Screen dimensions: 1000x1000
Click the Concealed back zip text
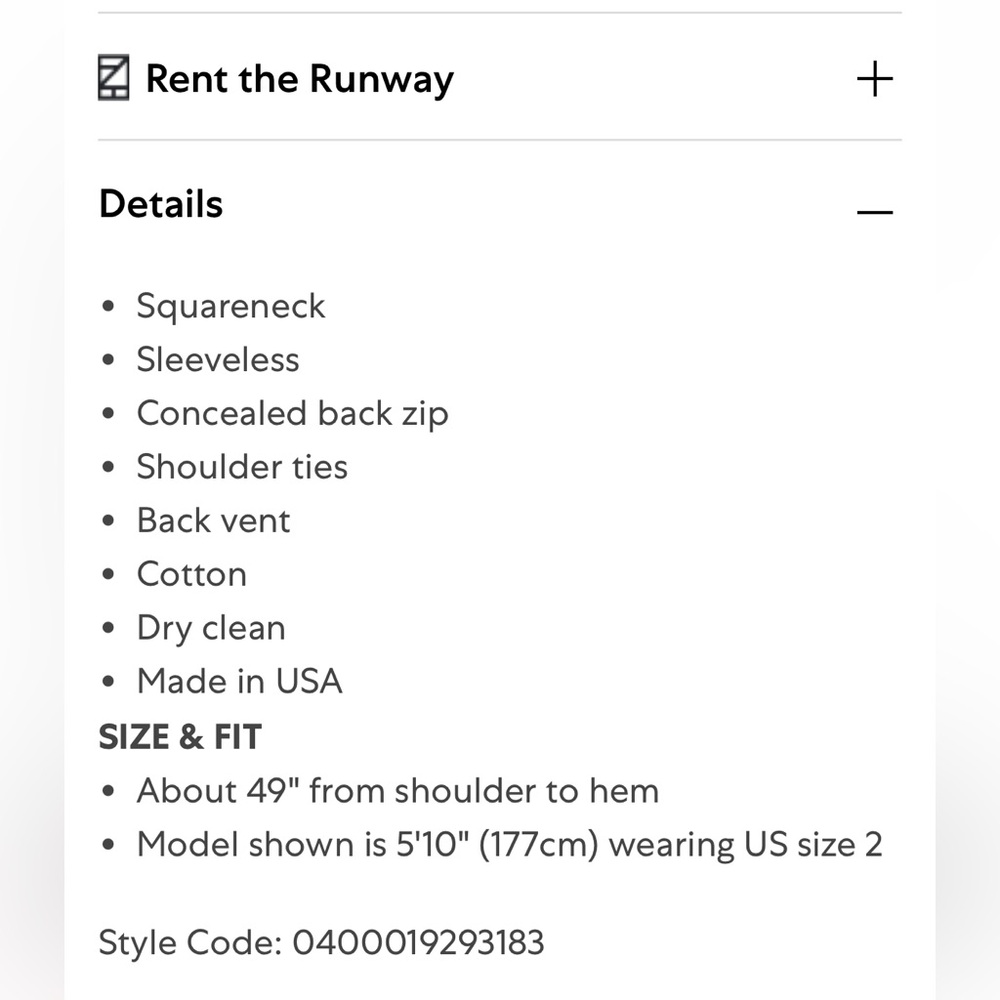click(292, 414)
